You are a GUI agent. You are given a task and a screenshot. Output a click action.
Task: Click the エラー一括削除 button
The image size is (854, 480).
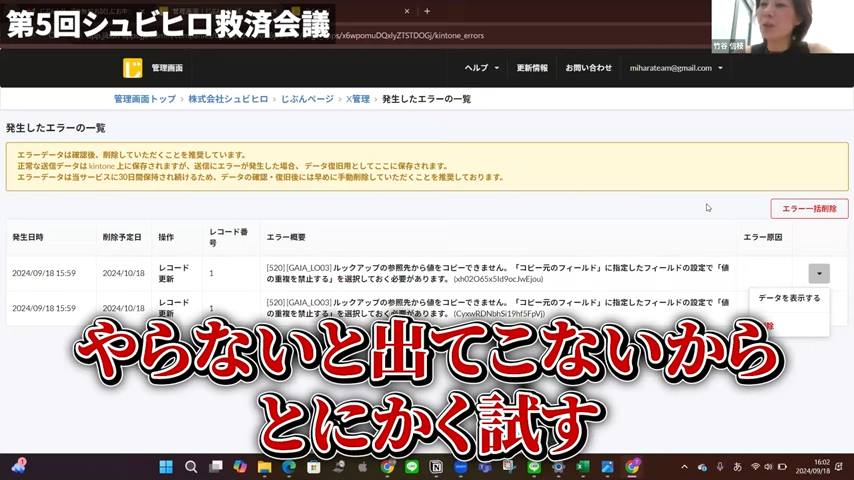[x=809, y=209]
